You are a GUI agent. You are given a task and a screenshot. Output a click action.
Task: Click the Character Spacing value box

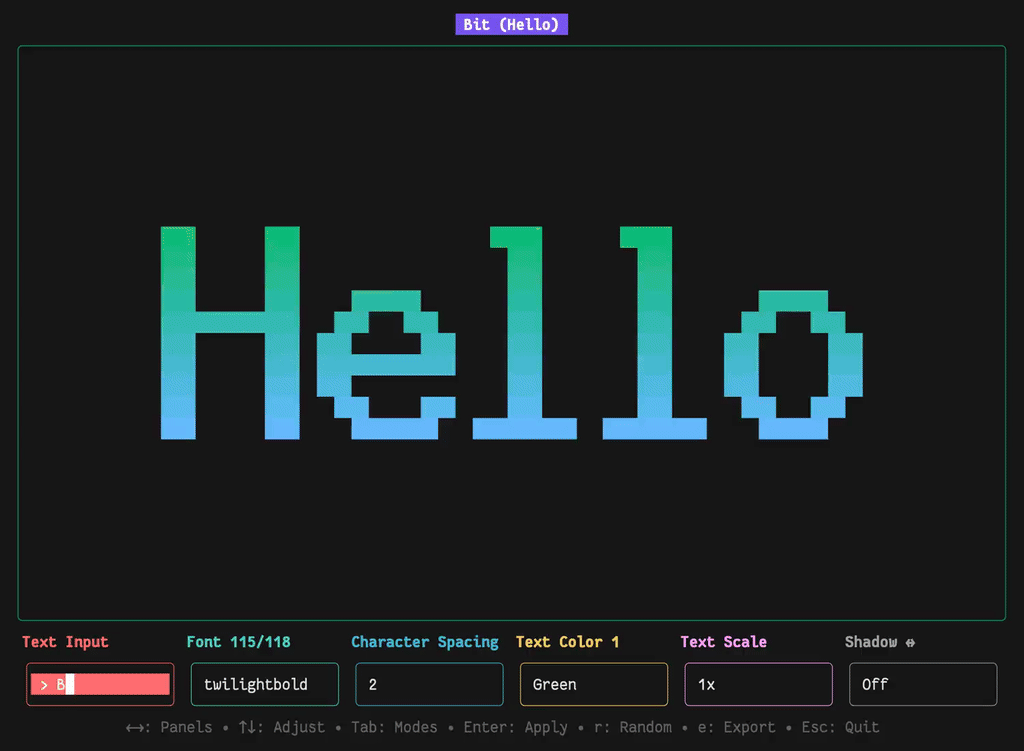(428, 684)
